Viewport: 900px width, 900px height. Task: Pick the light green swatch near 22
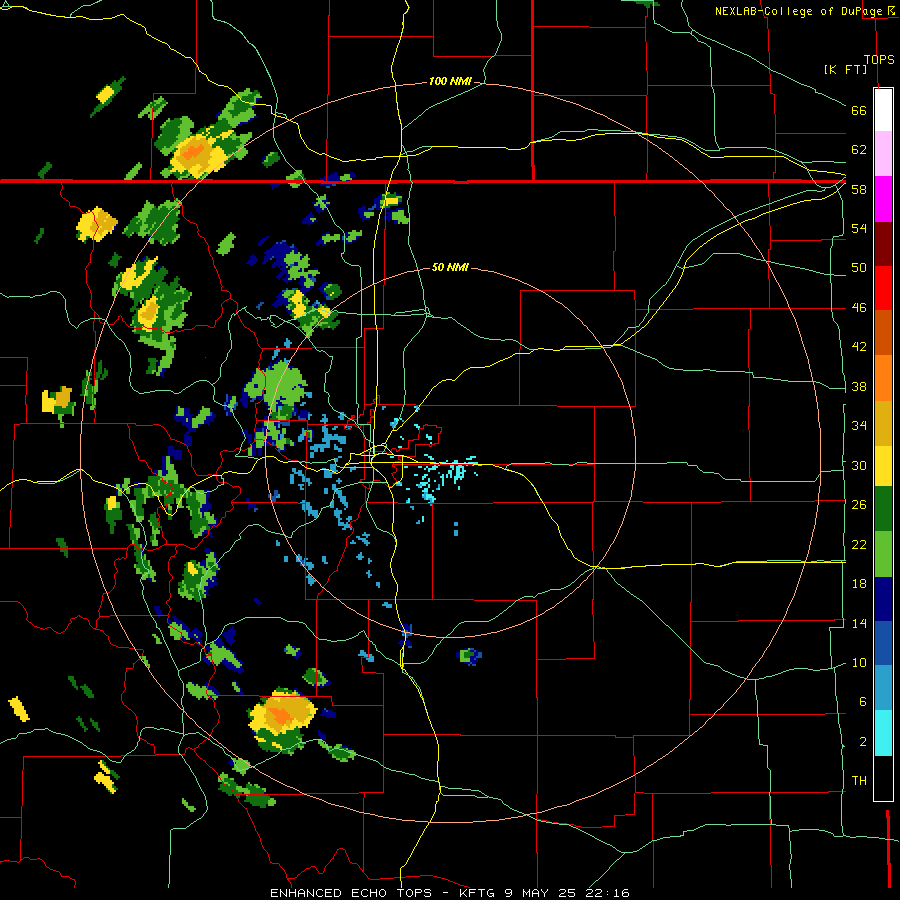point(883,554)
